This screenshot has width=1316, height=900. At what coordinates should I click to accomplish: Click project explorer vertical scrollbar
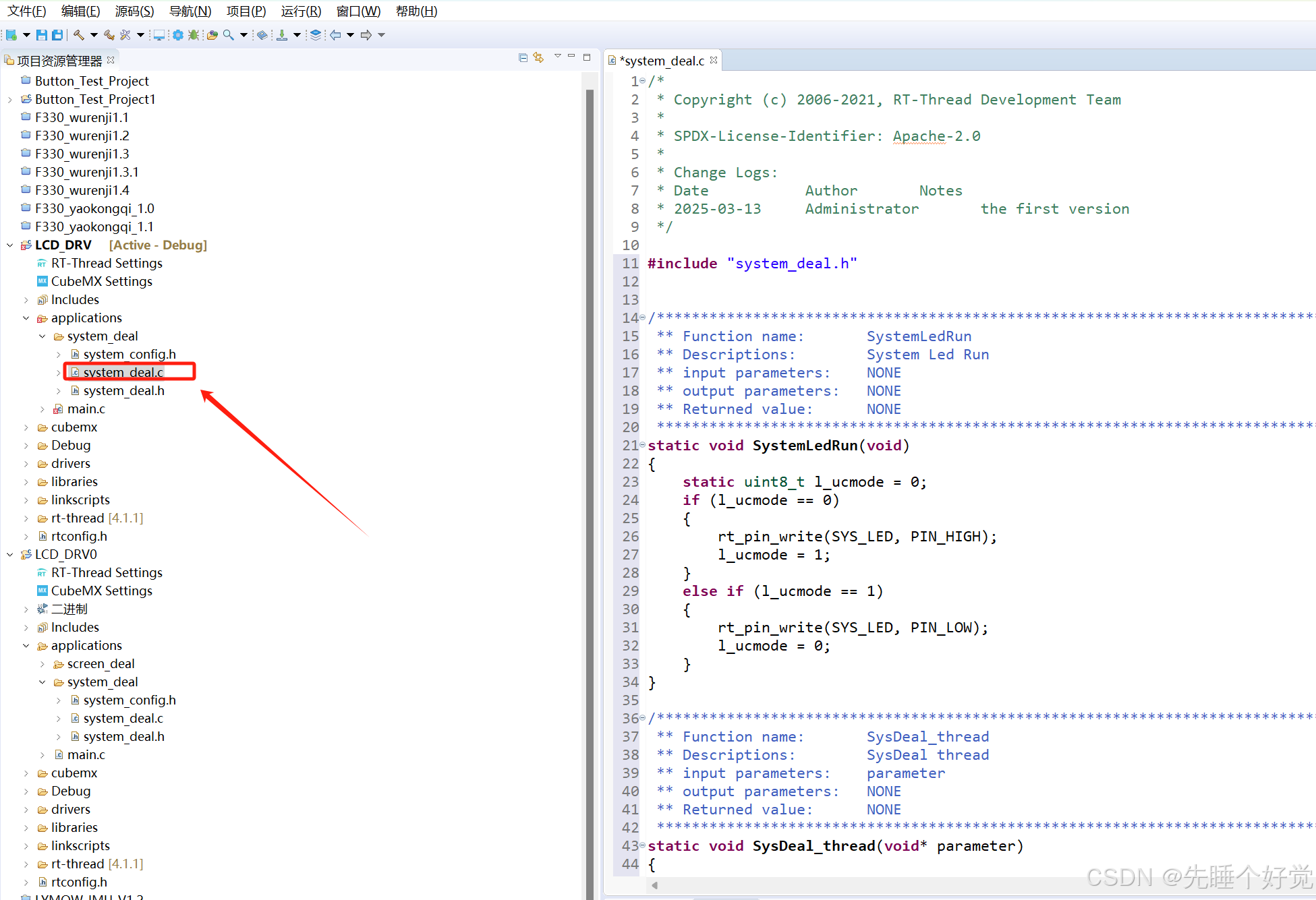tap(590, 472)
